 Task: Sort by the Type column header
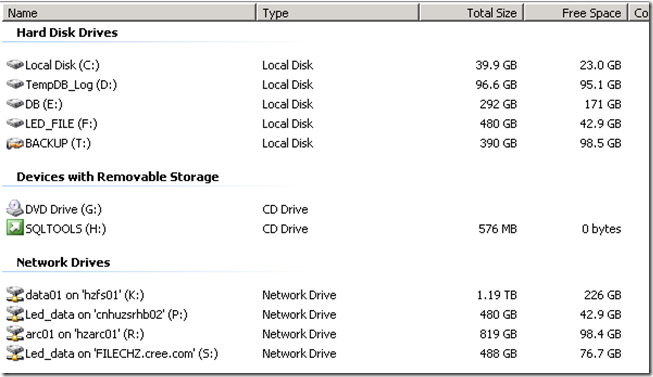pos(338,13)
